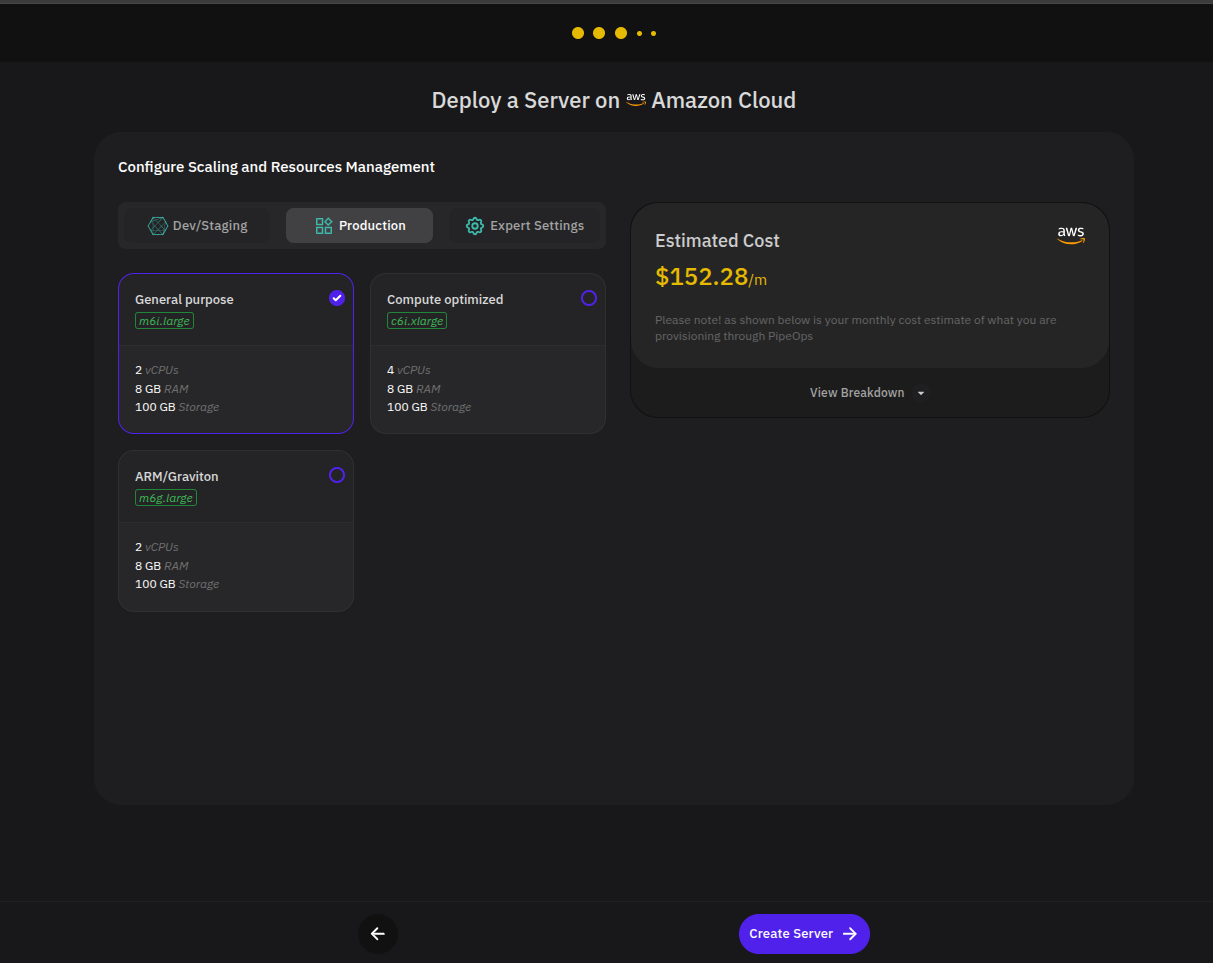Click the monthly cost estimate note text
Screen dimensions: 1213x963
(855, 328)
